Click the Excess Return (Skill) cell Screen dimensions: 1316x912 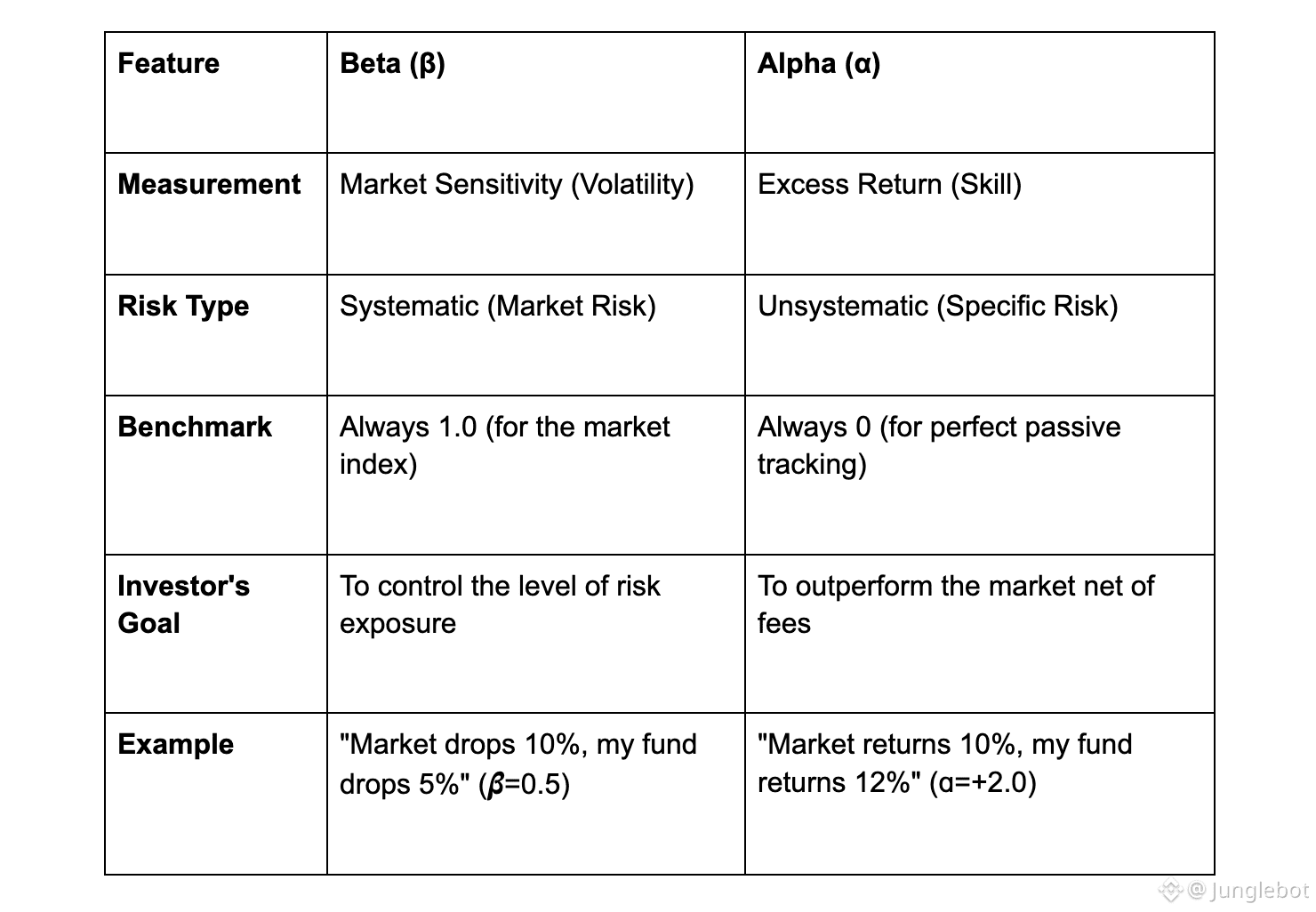click(x=889, y=185)
